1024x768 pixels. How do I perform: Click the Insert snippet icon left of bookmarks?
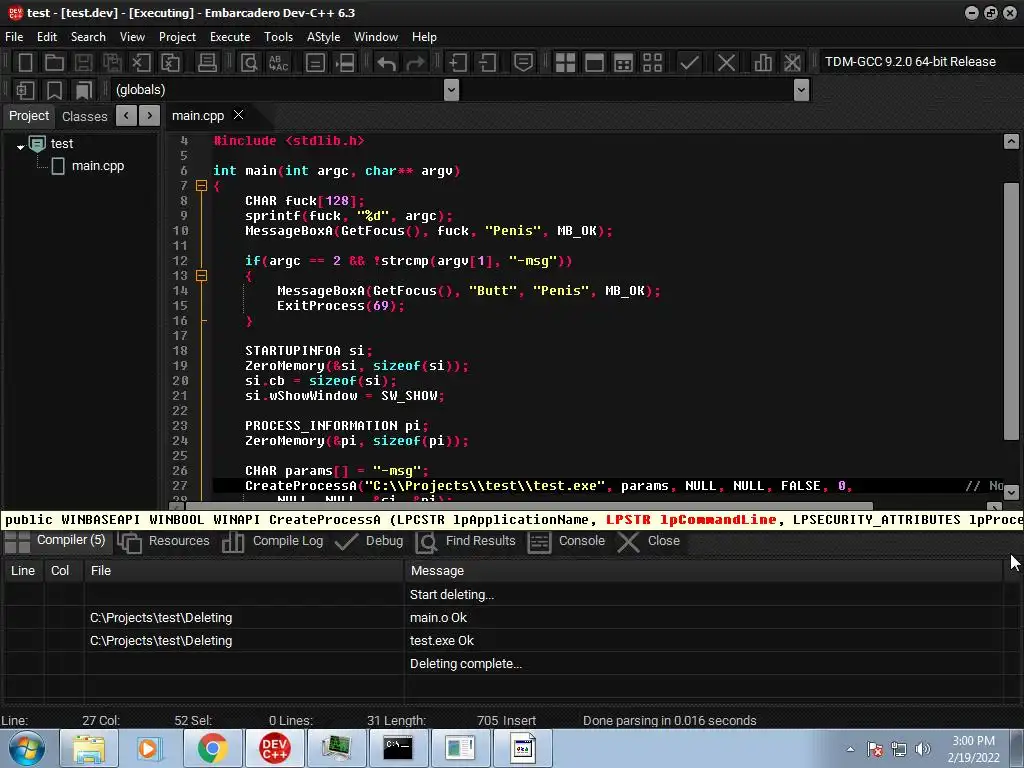click(25, 90)
